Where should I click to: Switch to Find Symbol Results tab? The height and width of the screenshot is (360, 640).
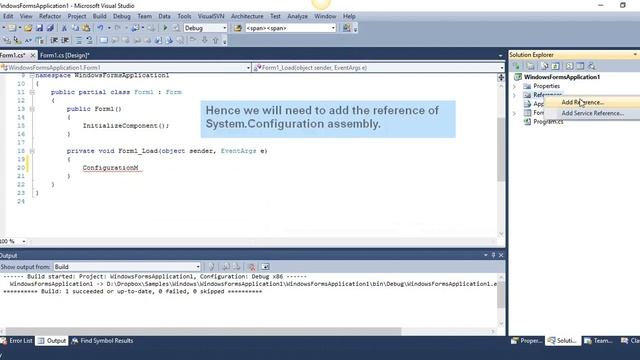102,340
